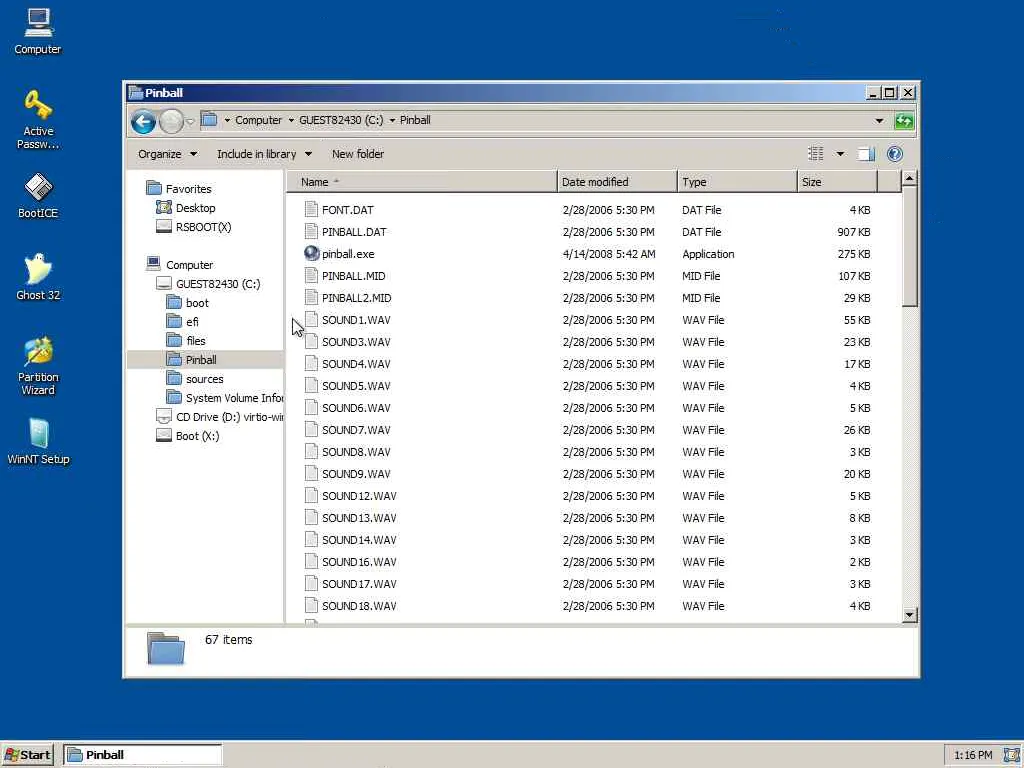Select the SOUND12.WAV file name
The height and width of the screenshot is (768, 1024).
359,496
